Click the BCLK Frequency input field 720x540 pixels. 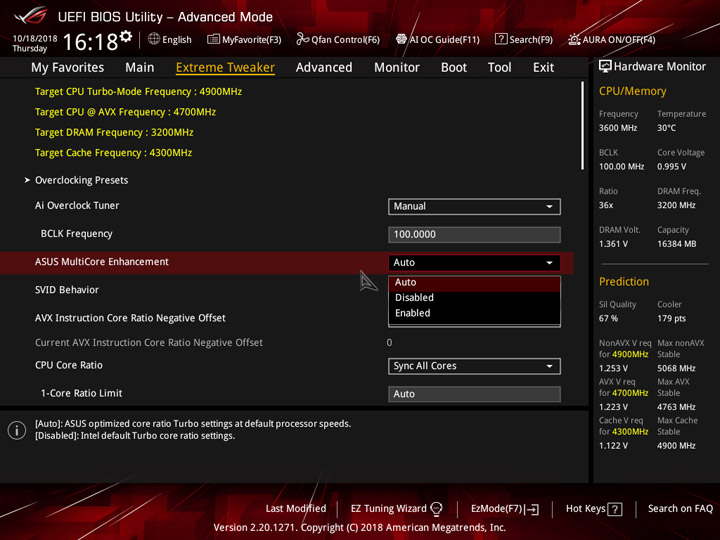[x=474, y=234]
